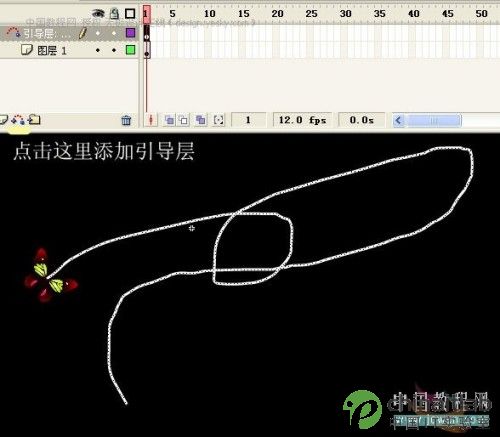
Task: Click green outline color swatch of 图层 1
Action: tap(130, 50)
